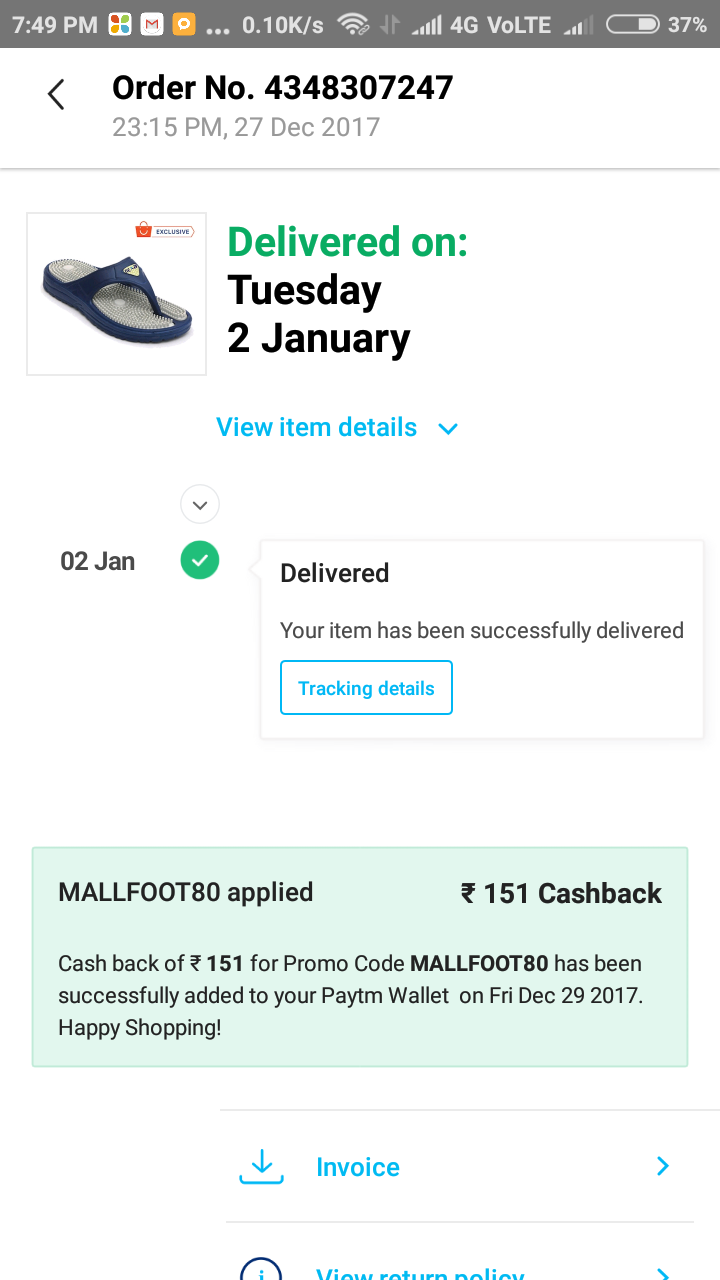The width and height of the screenshot is (720, 1280).
Task: Open the Invoice menu item
Action: coord(358,1167)
